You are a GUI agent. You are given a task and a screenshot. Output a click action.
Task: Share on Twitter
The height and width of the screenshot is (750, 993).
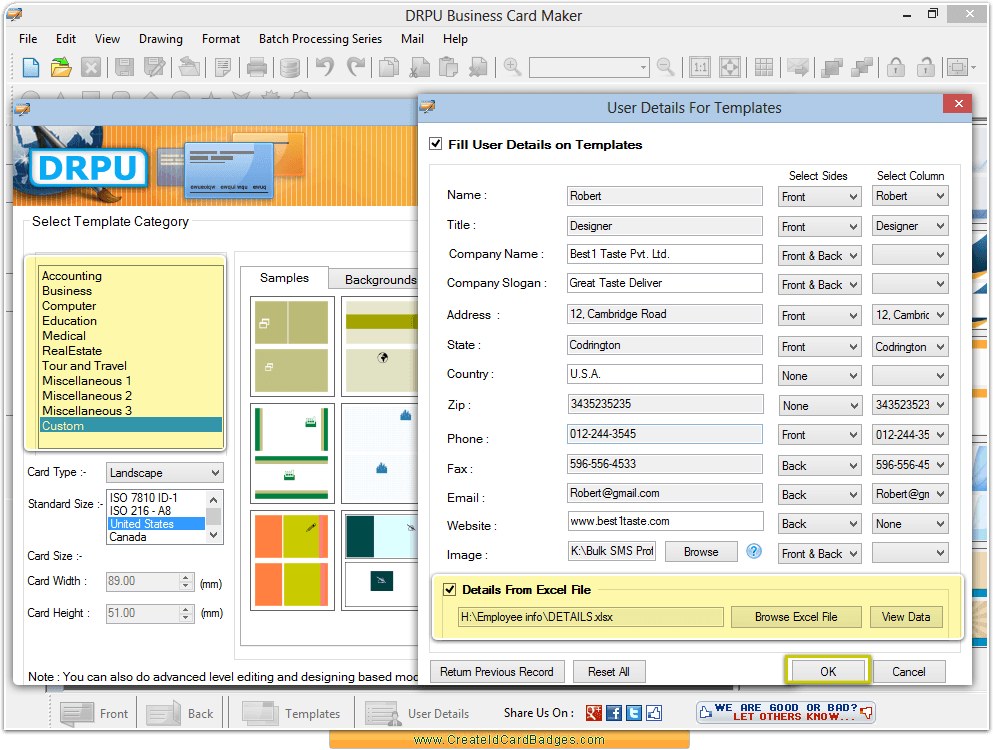pyautogui.click(x=634, y=713)
